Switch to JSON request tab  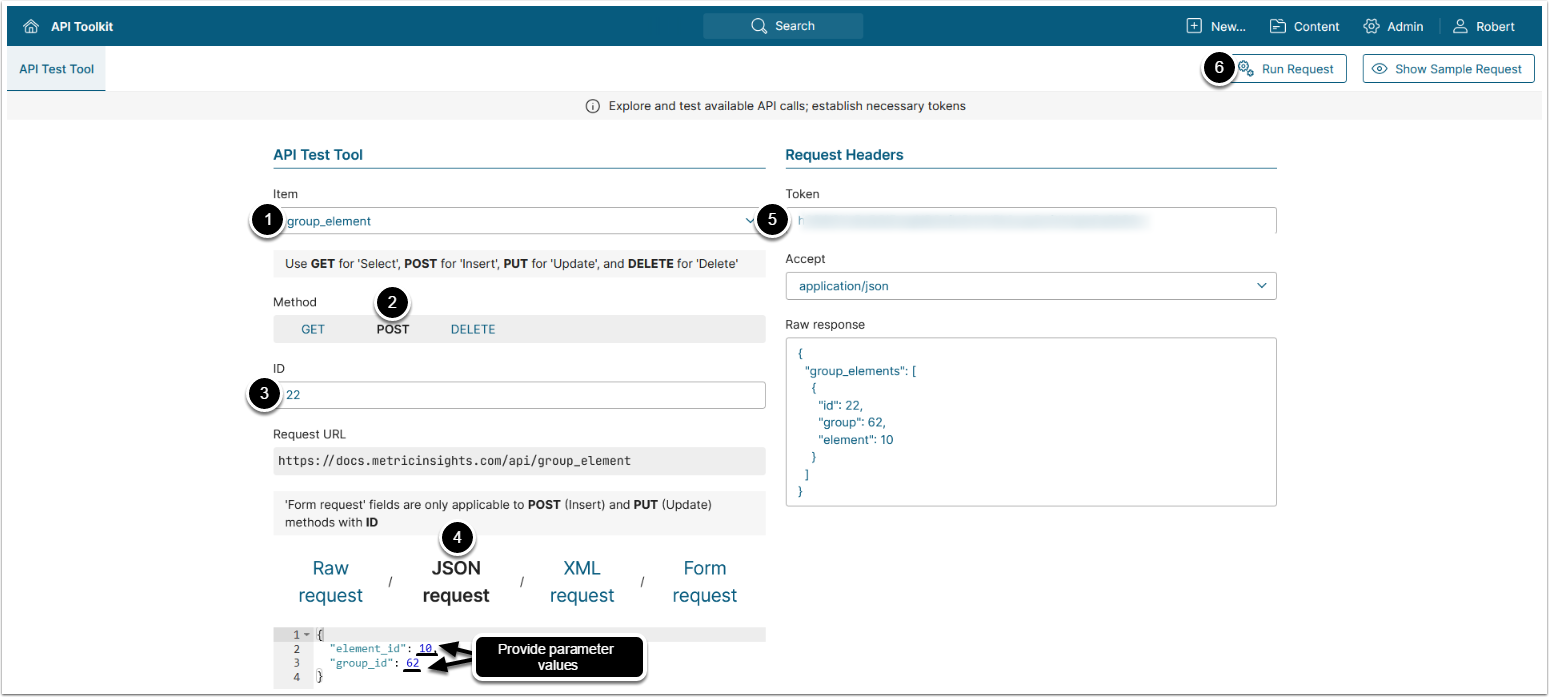point(456,582)
